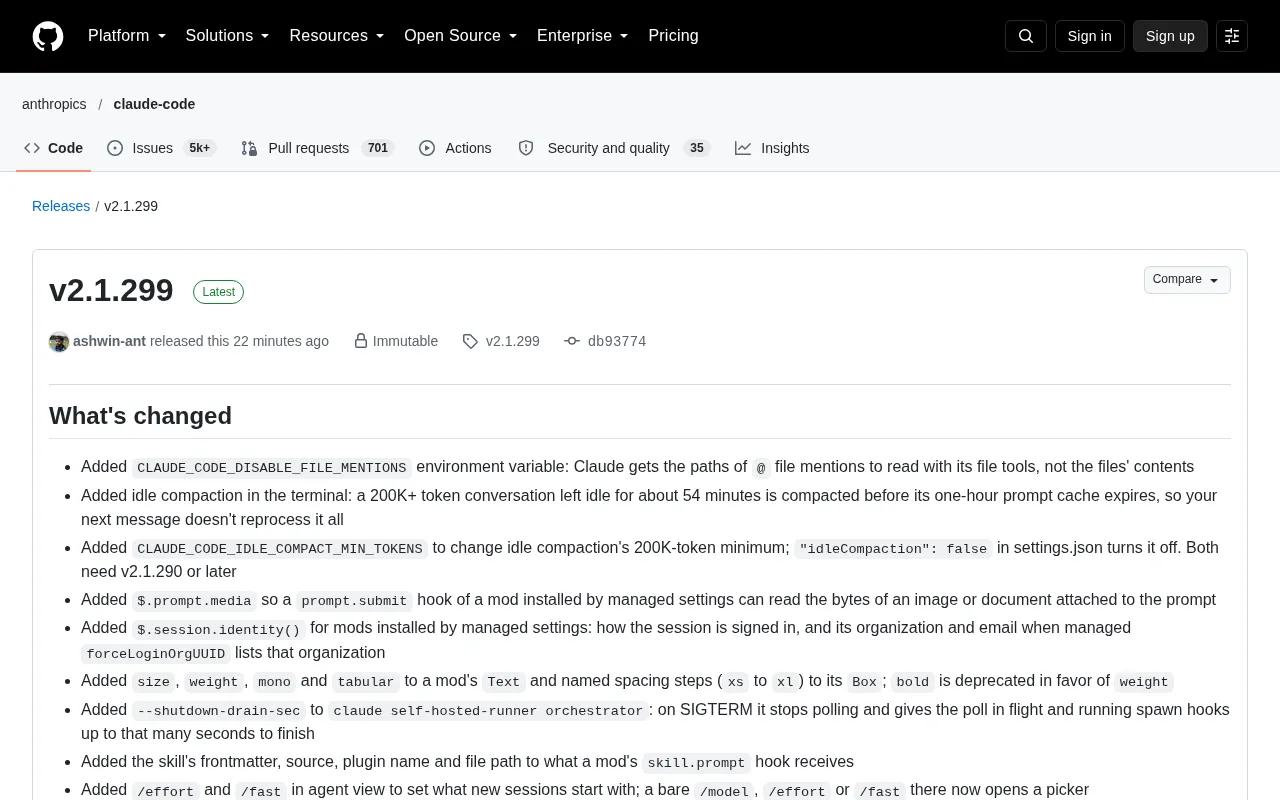Viewport: 1280px width, 800px height.
Task: Click the Latest release badge
Action: tap(218, 292)
